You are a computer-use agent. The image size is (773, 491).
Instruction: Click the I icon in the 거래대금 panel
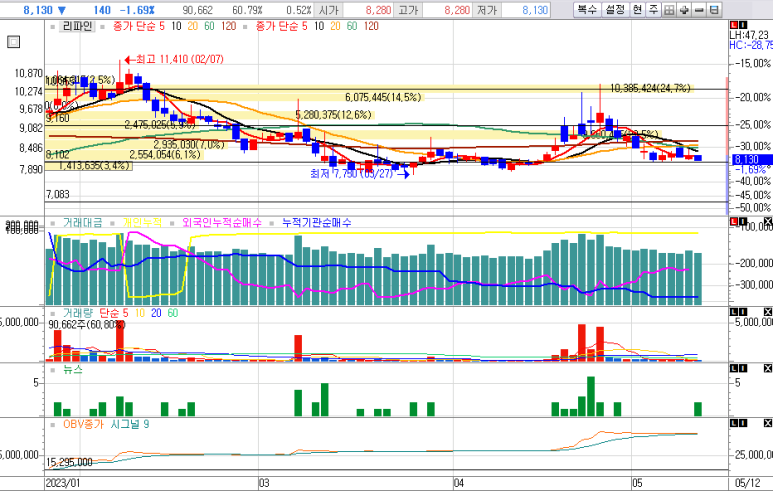coord(743,221)
